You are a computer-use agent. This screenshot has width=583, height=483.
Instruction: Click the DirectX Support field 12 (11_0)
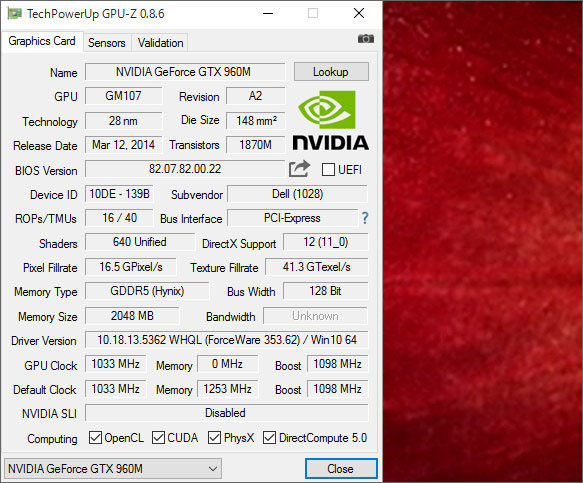coord(326,242)
